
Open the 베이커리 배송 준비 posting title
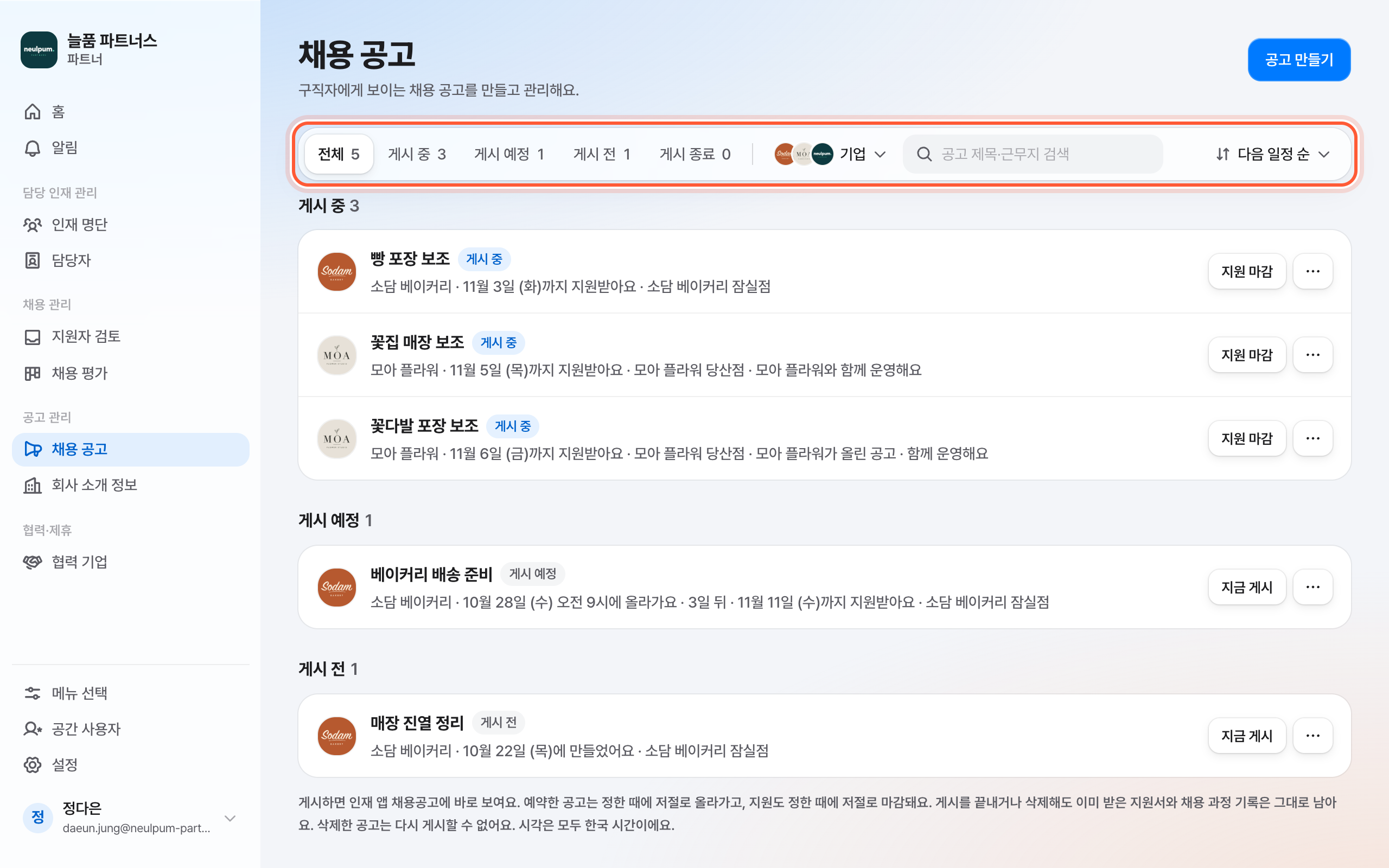[432, 574]
